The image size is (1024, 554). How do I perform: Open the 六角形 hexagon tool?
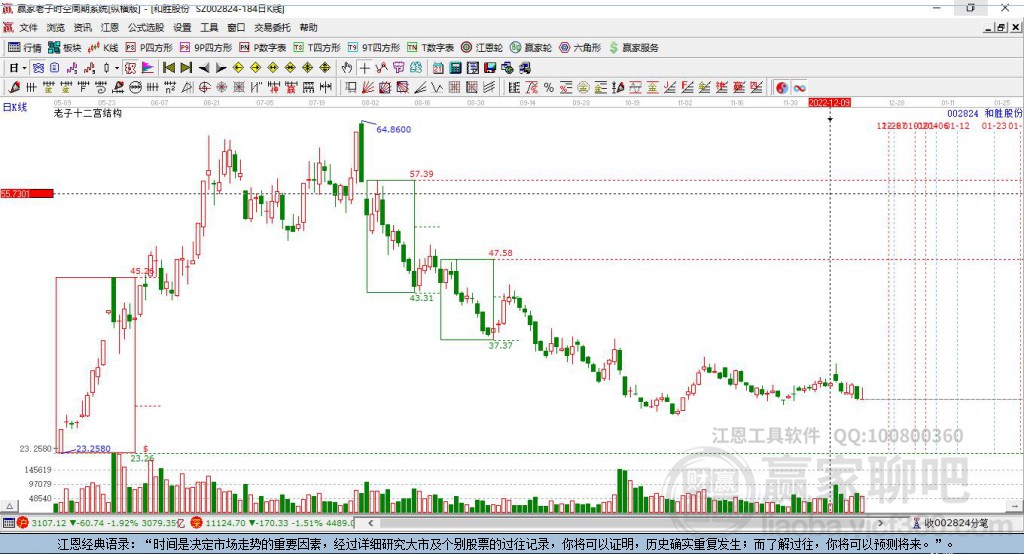(580, 48)
